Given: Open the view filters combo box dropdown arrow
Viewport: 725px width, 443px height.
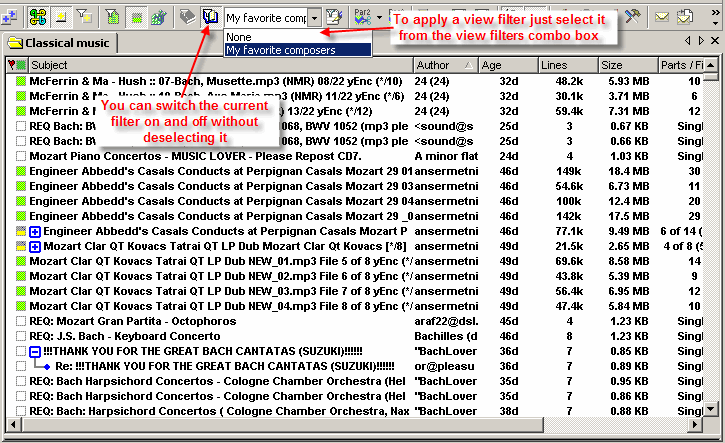Looking at the screenshot, I should coord(314,18).
